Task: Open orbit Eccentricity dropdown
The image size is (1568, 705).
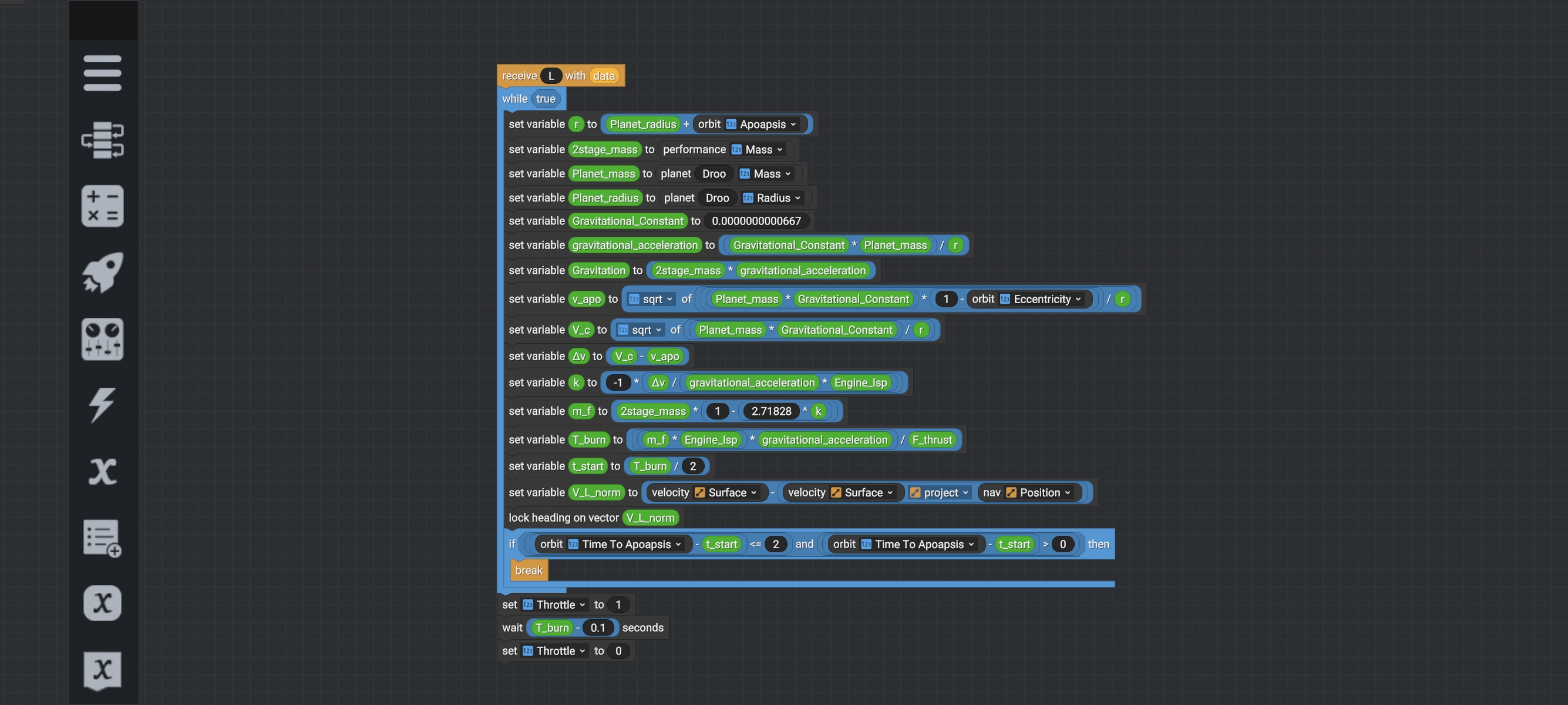Action: (x=1041, y=300)
